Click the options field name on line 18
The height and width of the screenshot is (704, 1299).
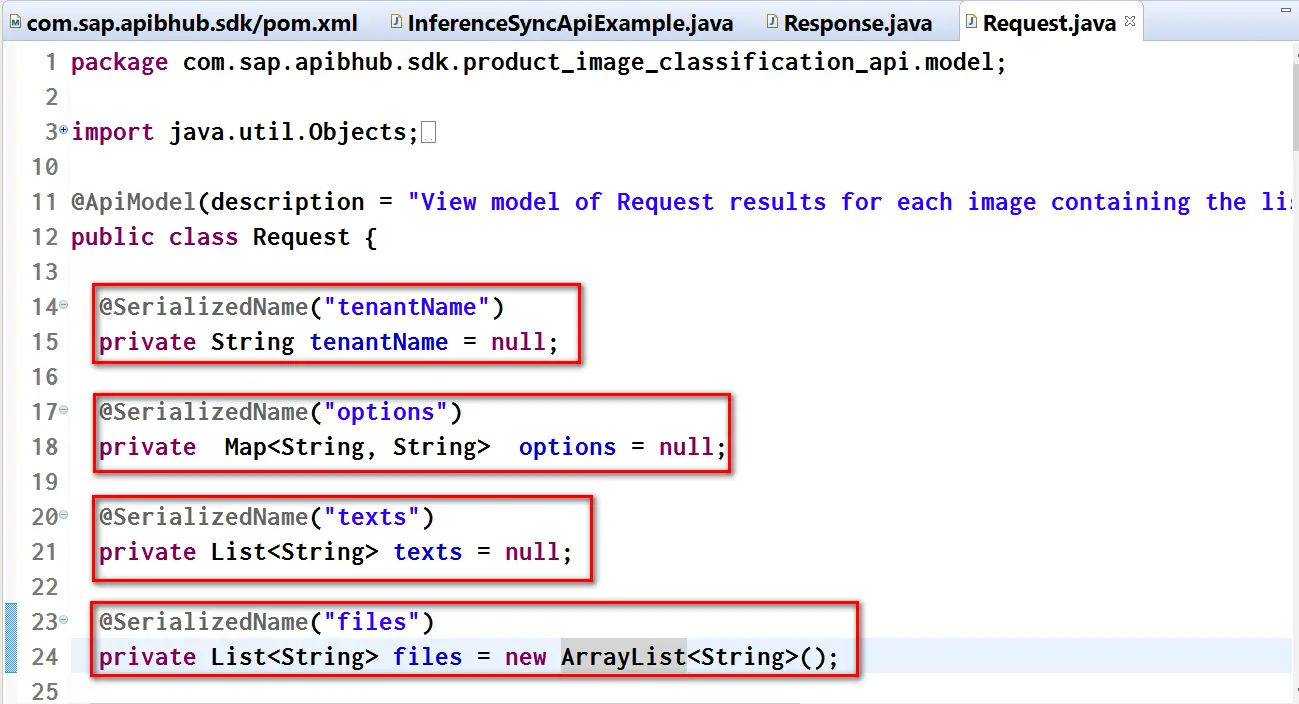pos(567,447)
